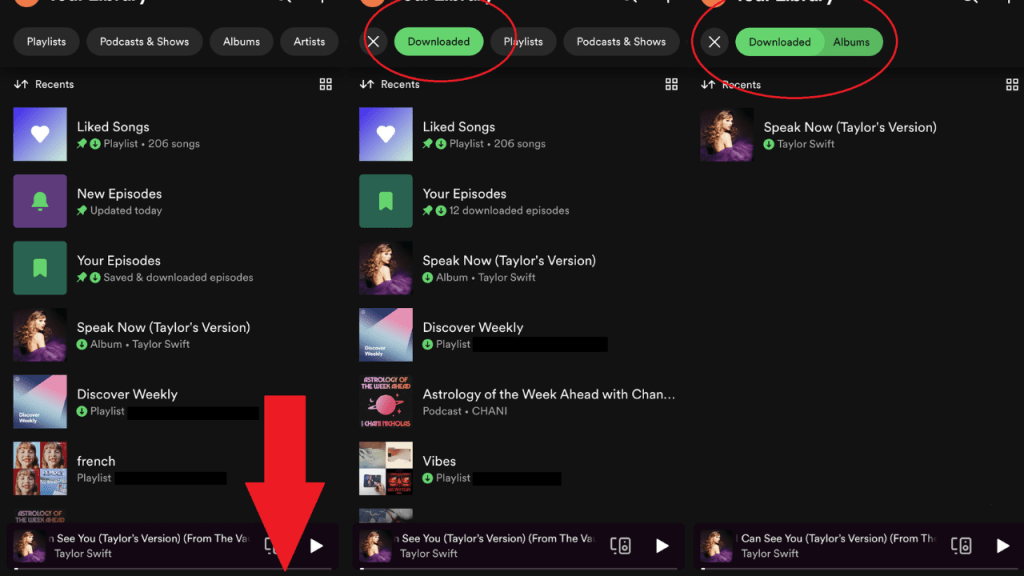Viewport: 1024px width, 576px height.
Task: Select Podcasts & Shows filter in left panel
Action: (x=144, y=42)
